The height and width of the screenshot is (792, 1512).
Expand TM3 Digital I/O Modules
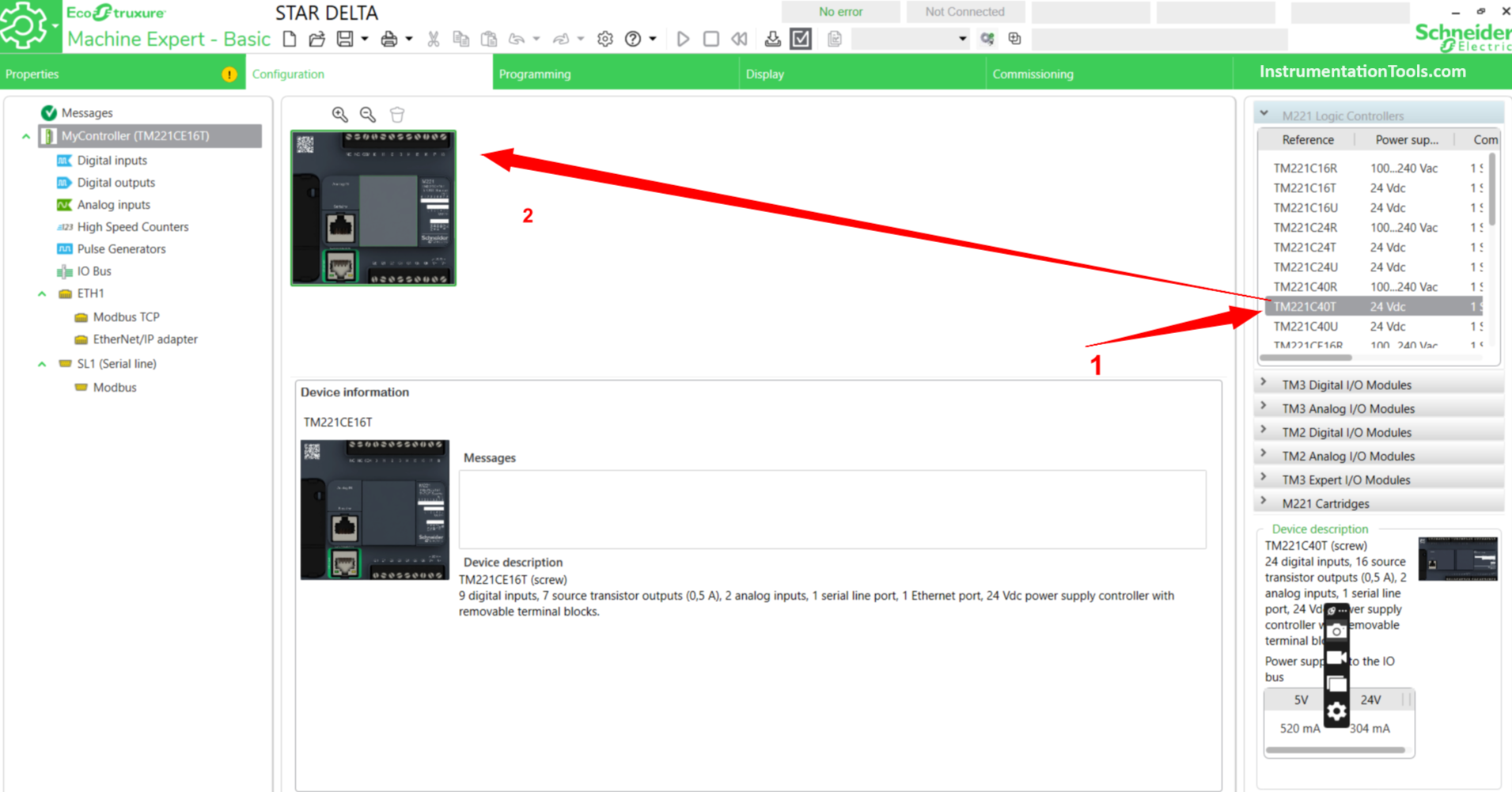click(1379, 385)
